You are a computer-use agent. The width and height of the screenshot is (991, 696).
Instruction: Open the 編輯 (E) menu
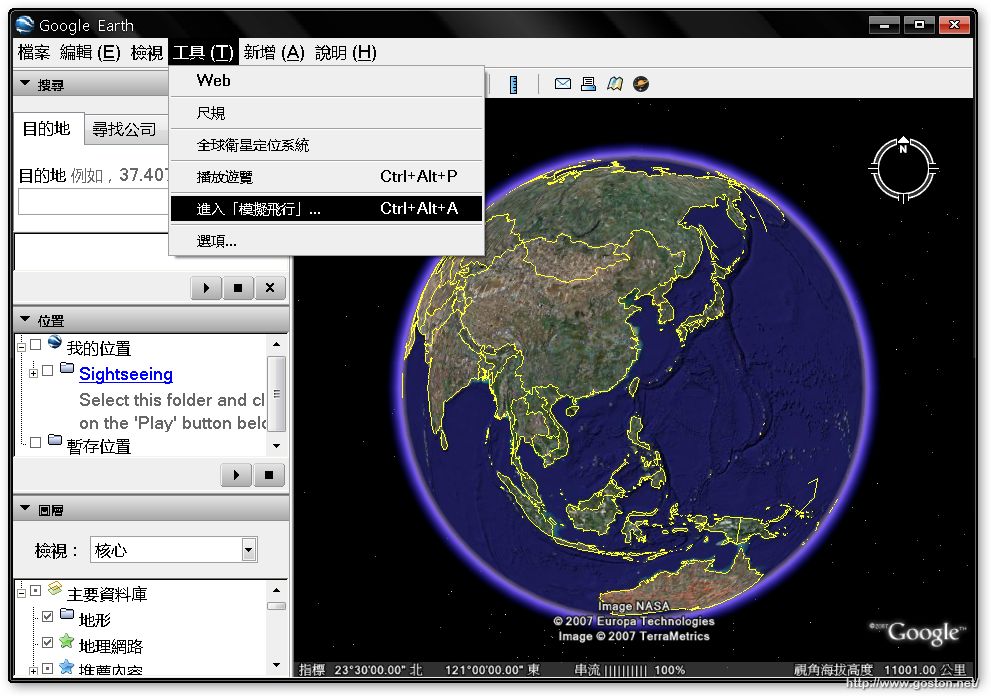[90, 52]
